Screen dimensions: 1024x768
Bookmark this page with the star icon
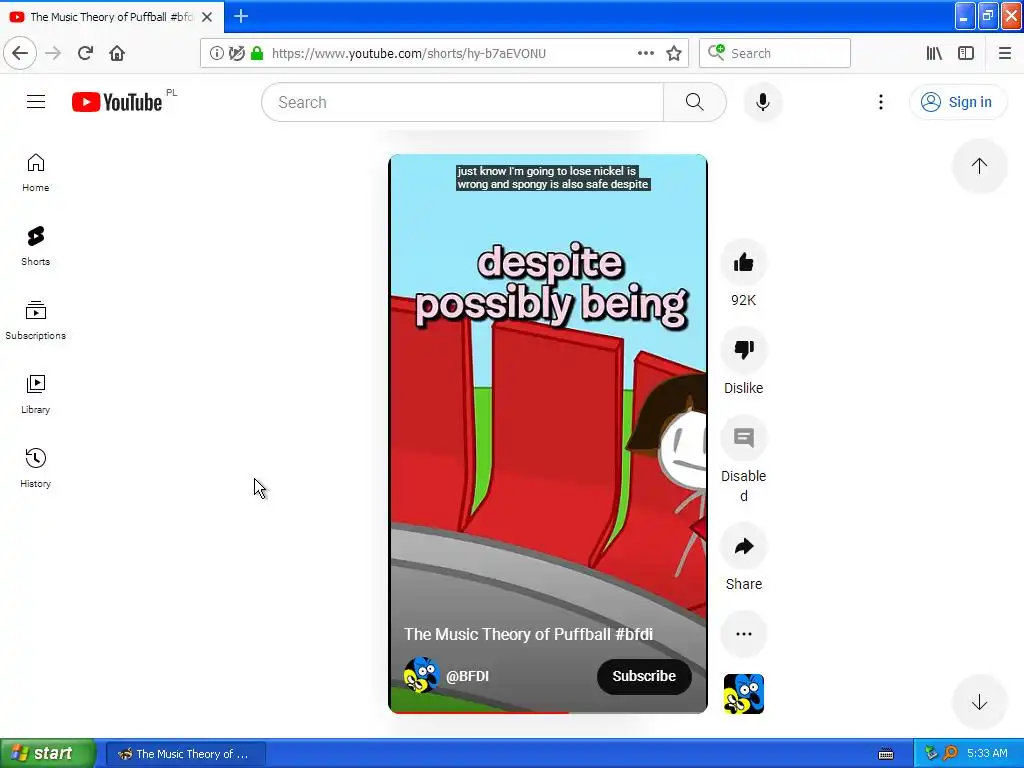pyautogui.click(x=674, y=54)
